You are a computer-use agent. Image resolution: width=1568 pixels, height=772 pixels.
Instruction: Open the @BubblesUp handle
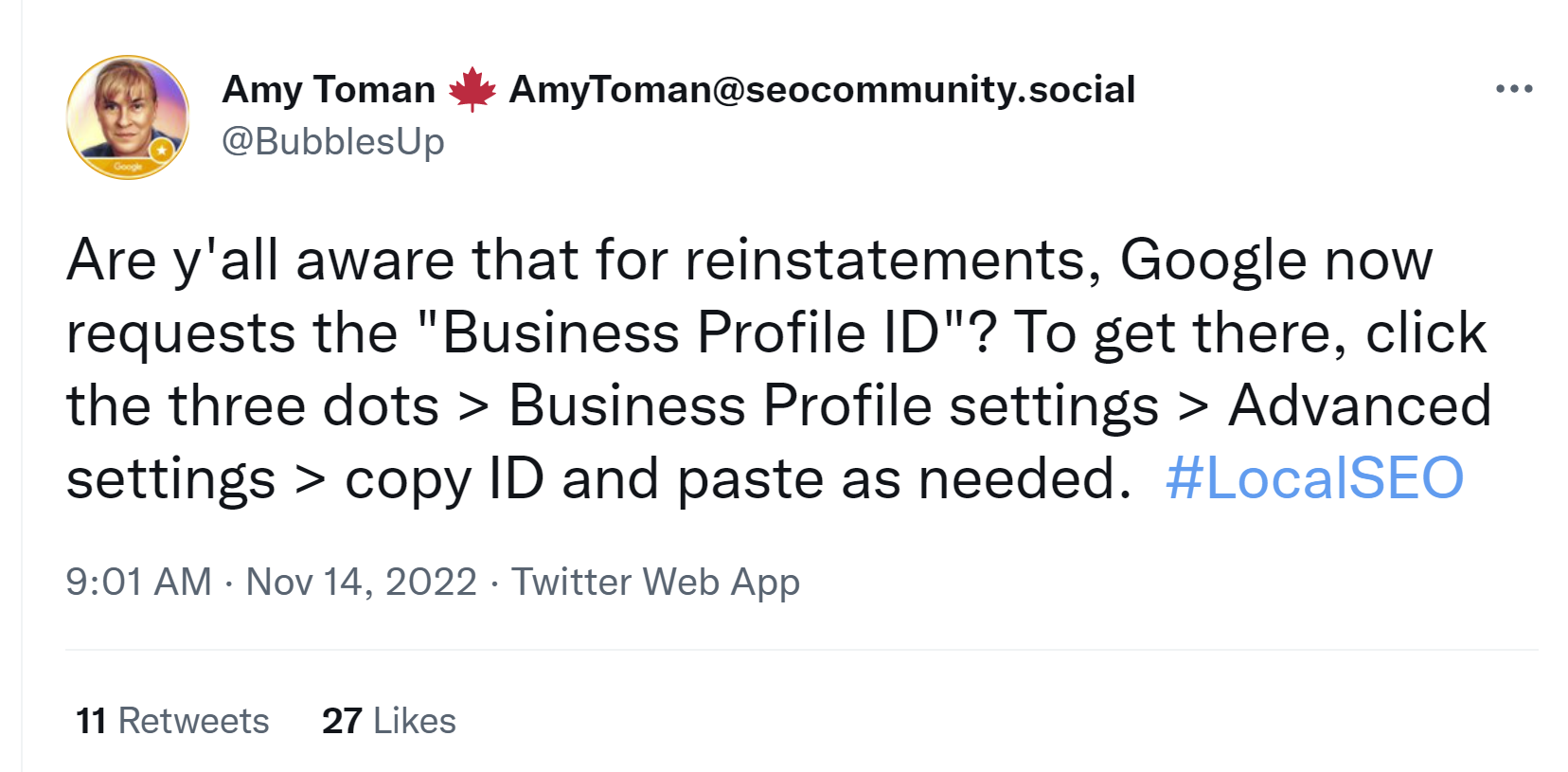click(332, 141)
